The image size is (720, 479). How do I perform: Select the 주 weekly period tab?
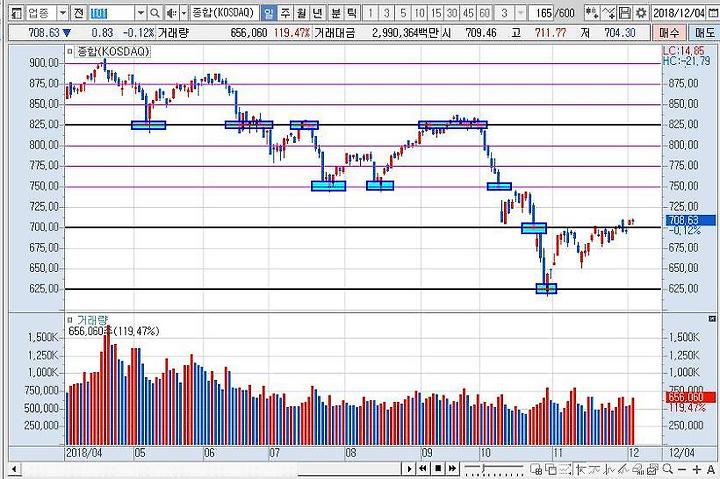(285, 13)
